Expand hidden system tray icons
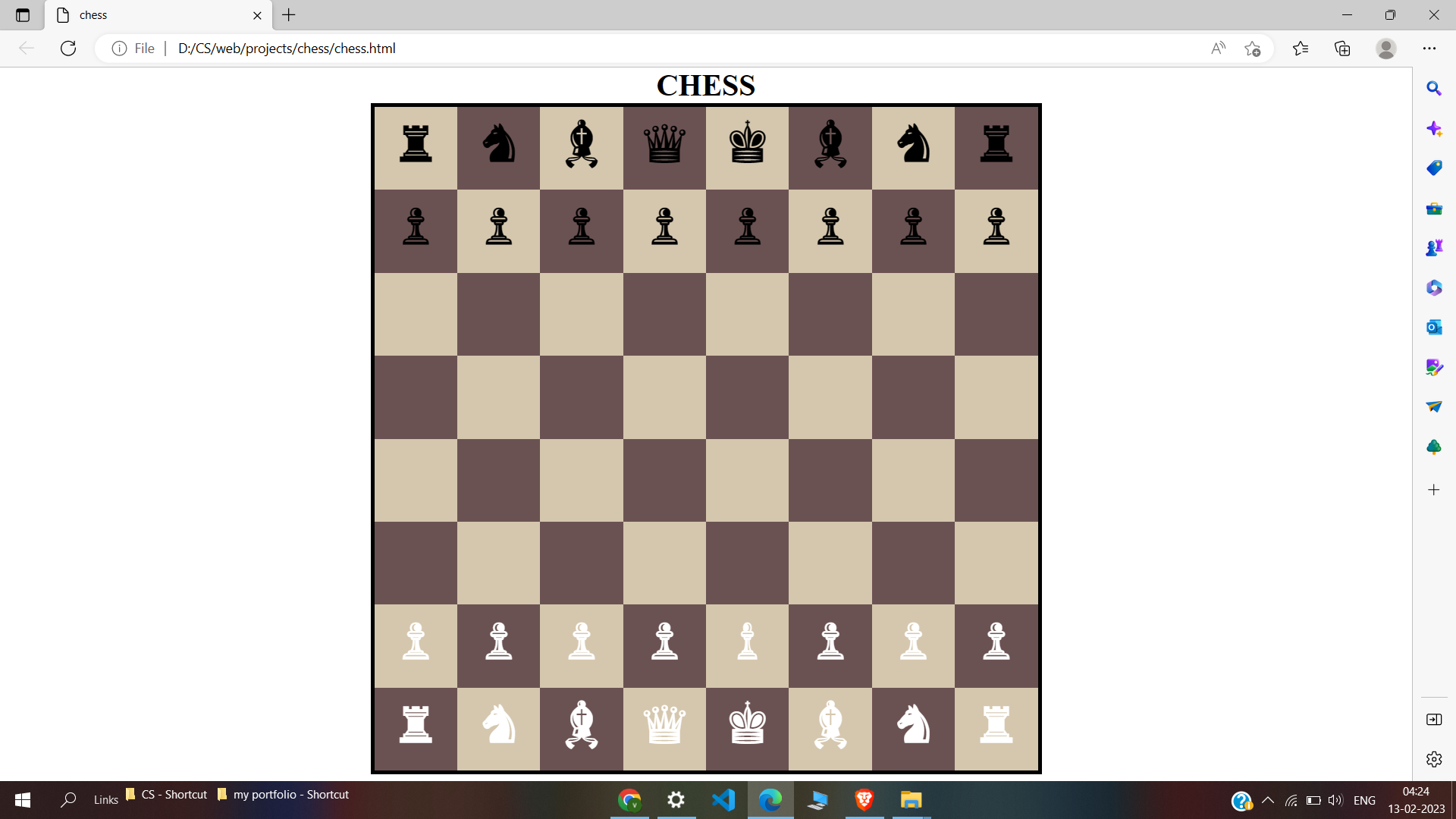 coord(1268,799)
